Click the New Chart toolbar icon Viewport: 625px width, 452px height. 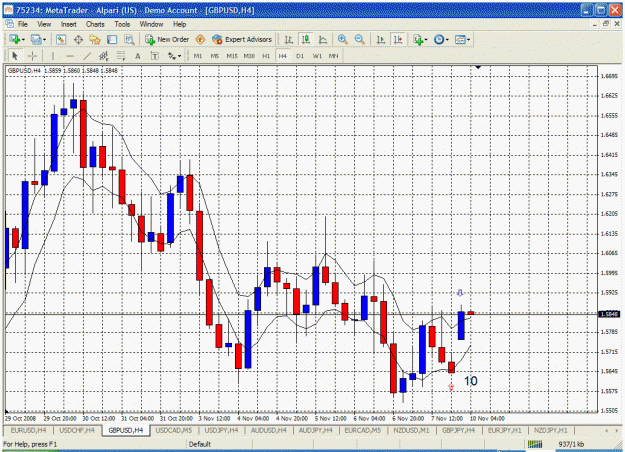click(15, 39)
